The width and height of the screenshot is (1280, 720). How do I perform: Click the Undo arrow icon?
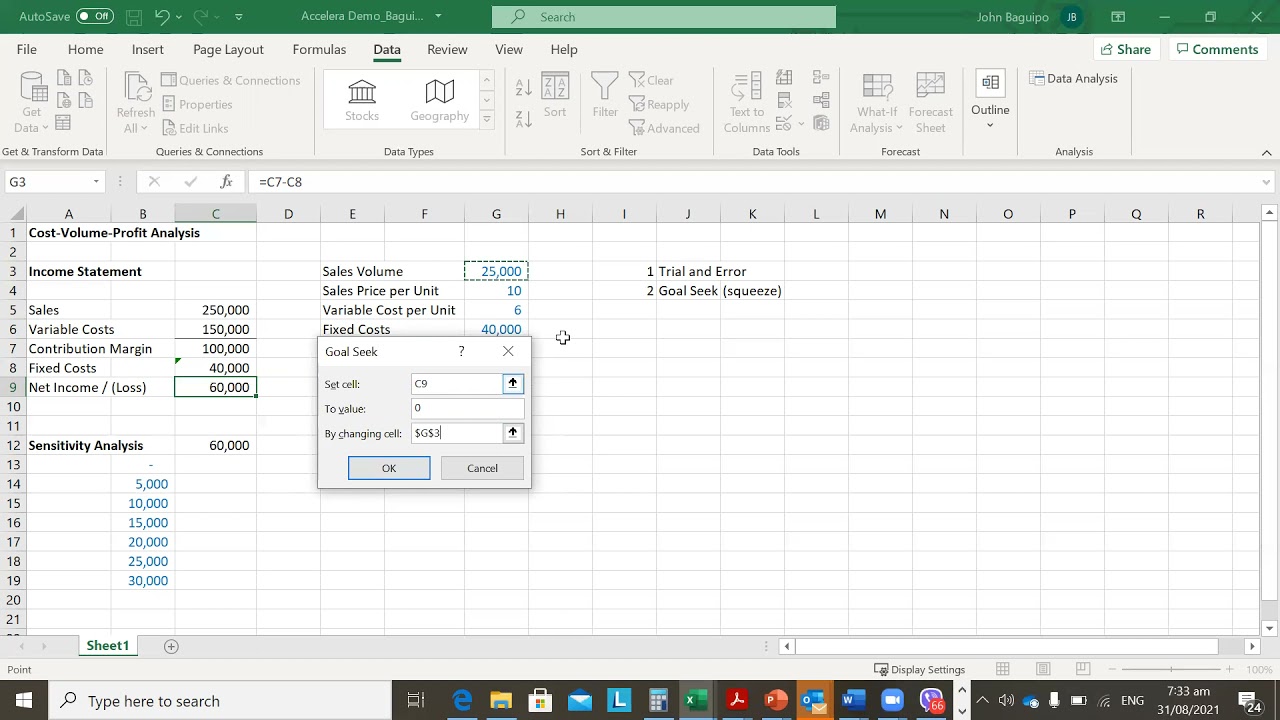click(x=162, y=17)
